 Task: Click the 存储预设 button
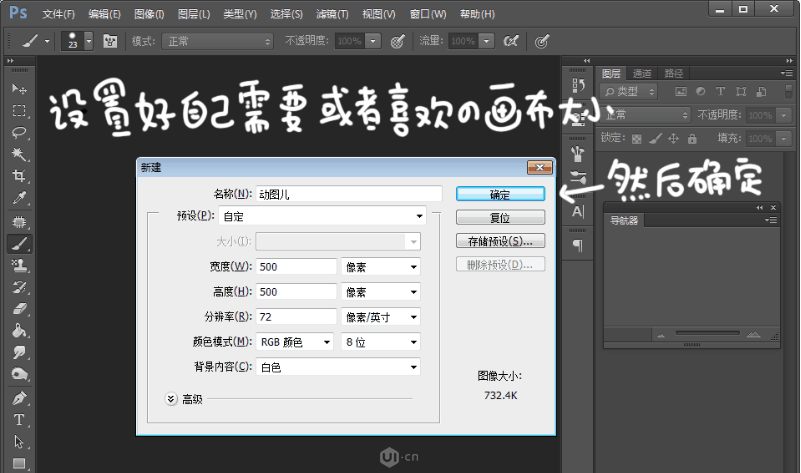tap(500, 241)
